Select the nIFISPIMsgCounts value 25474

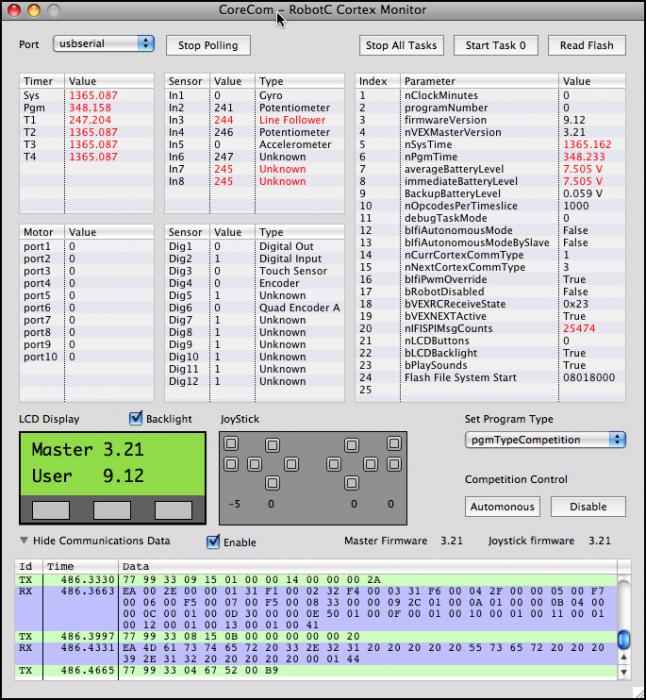tap(579, 329)
